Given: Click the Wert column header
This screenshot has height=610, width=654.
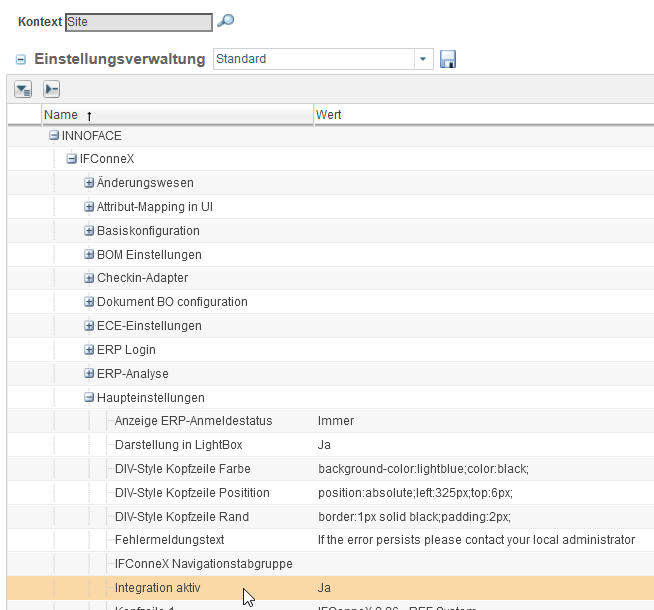Looking at the screenshot, I should [329, 115].
